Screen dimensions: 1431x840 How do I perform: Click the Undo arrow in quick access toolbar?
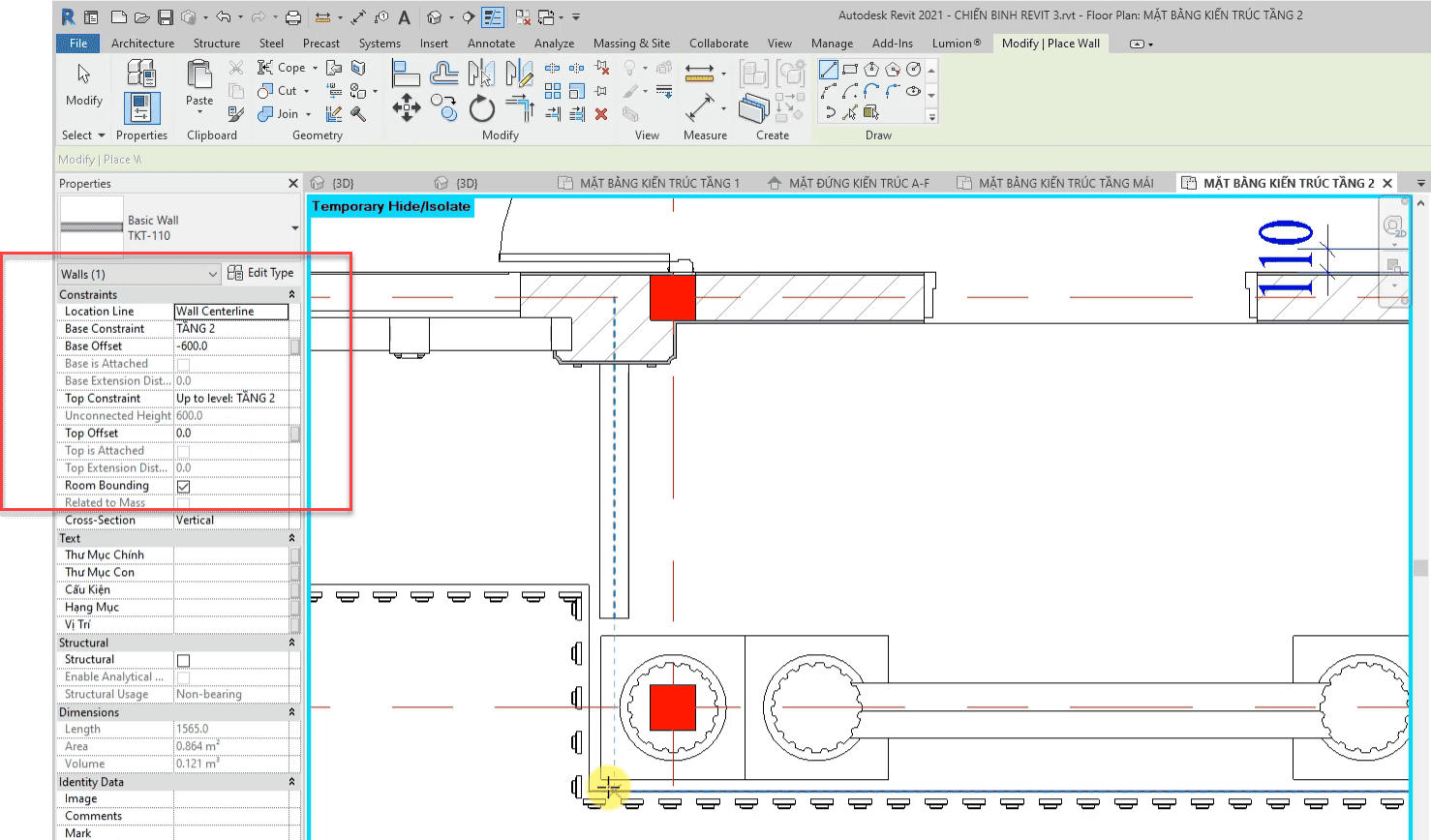tap(224, 17)
